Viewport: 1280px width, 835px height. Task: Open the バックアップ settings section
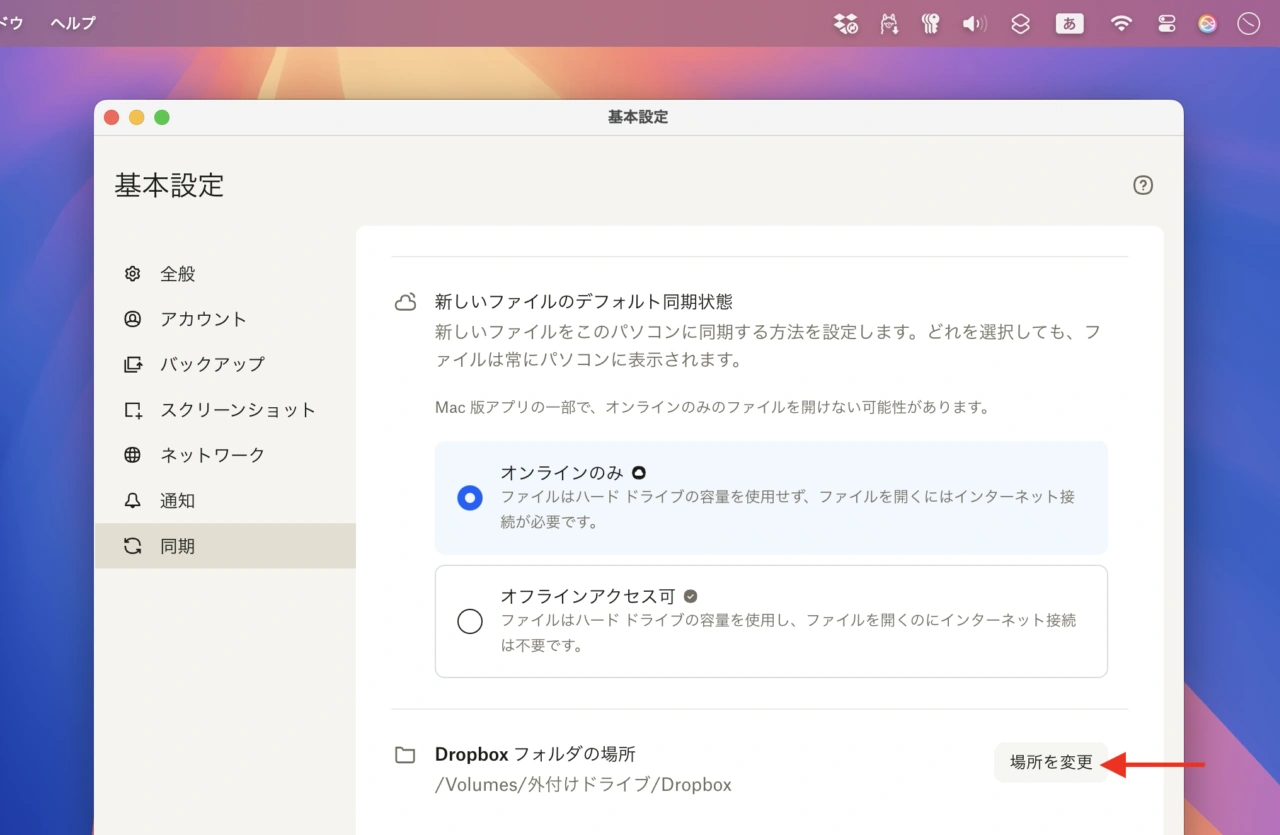pos(212,364)
